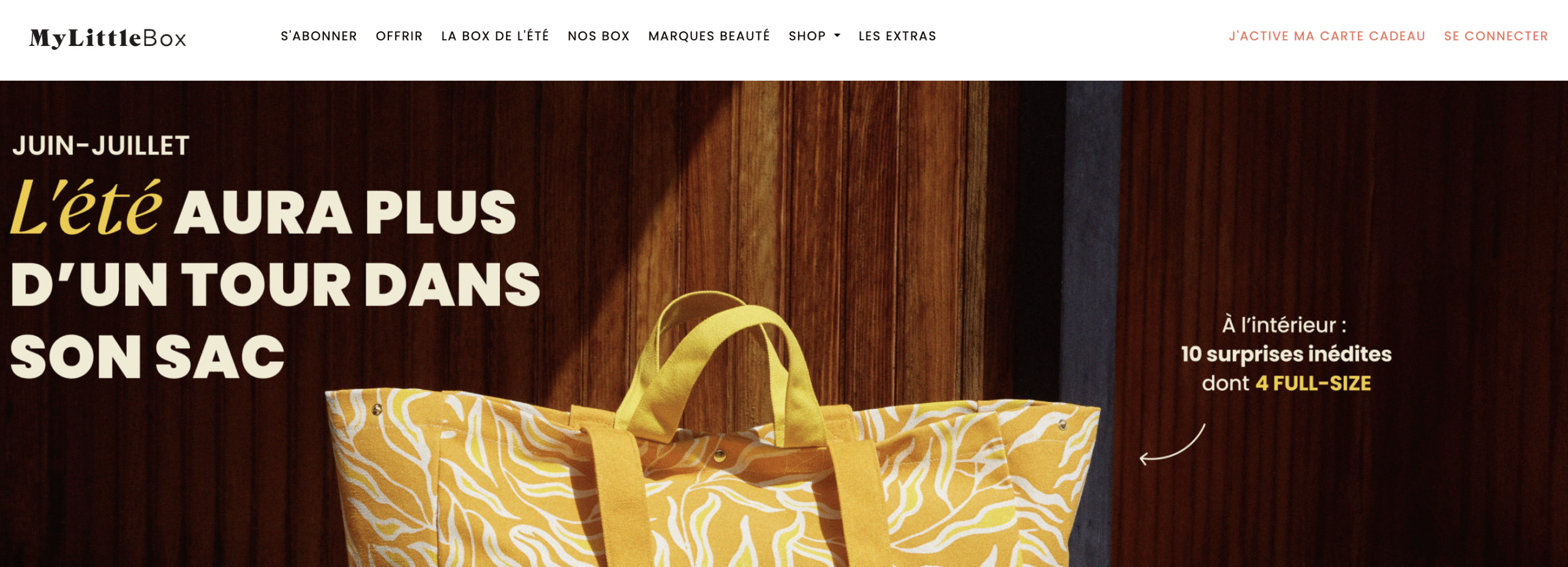The image size is (1568, 567).
Task: Click the MyLittleBox logo
Action: (108, 38)
